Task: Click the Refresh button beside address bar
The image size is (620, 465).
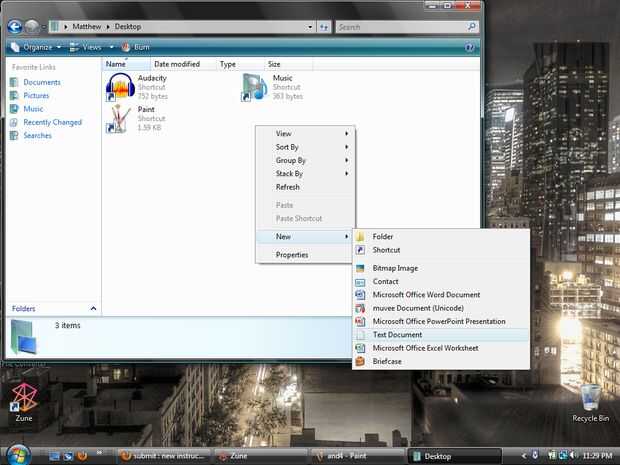Action: 324,27
